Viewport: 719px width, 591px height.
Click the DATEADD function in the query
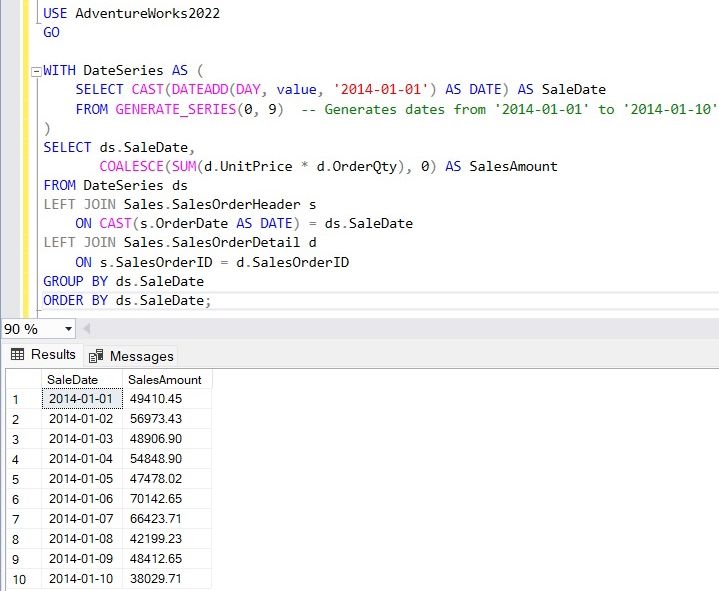[x=199, y=89]
